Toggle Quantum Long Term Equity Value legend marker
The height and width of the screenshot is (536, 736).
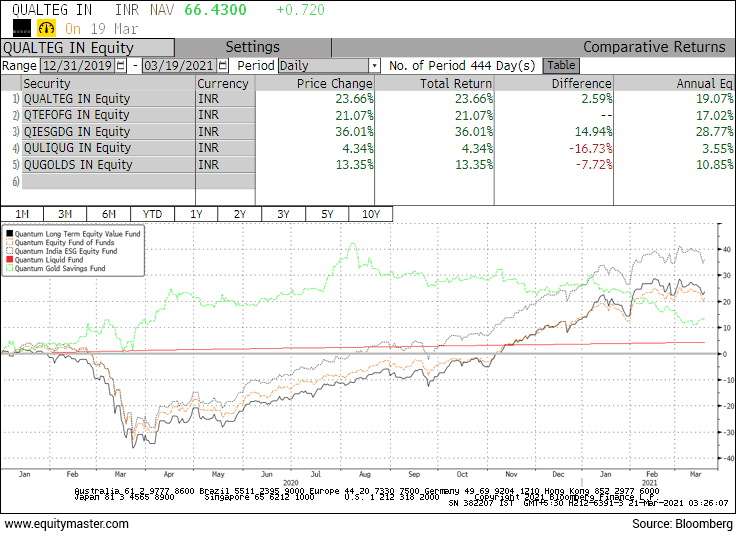tap(10, 233)
